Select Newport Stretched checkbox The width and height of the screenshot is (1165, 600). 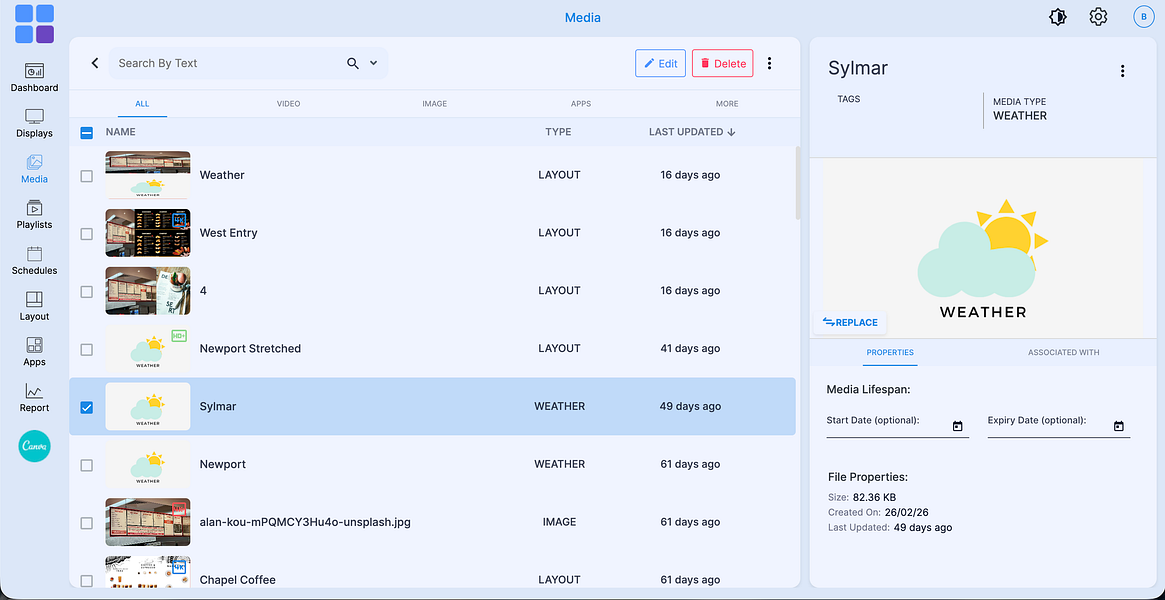pos(86,350)
